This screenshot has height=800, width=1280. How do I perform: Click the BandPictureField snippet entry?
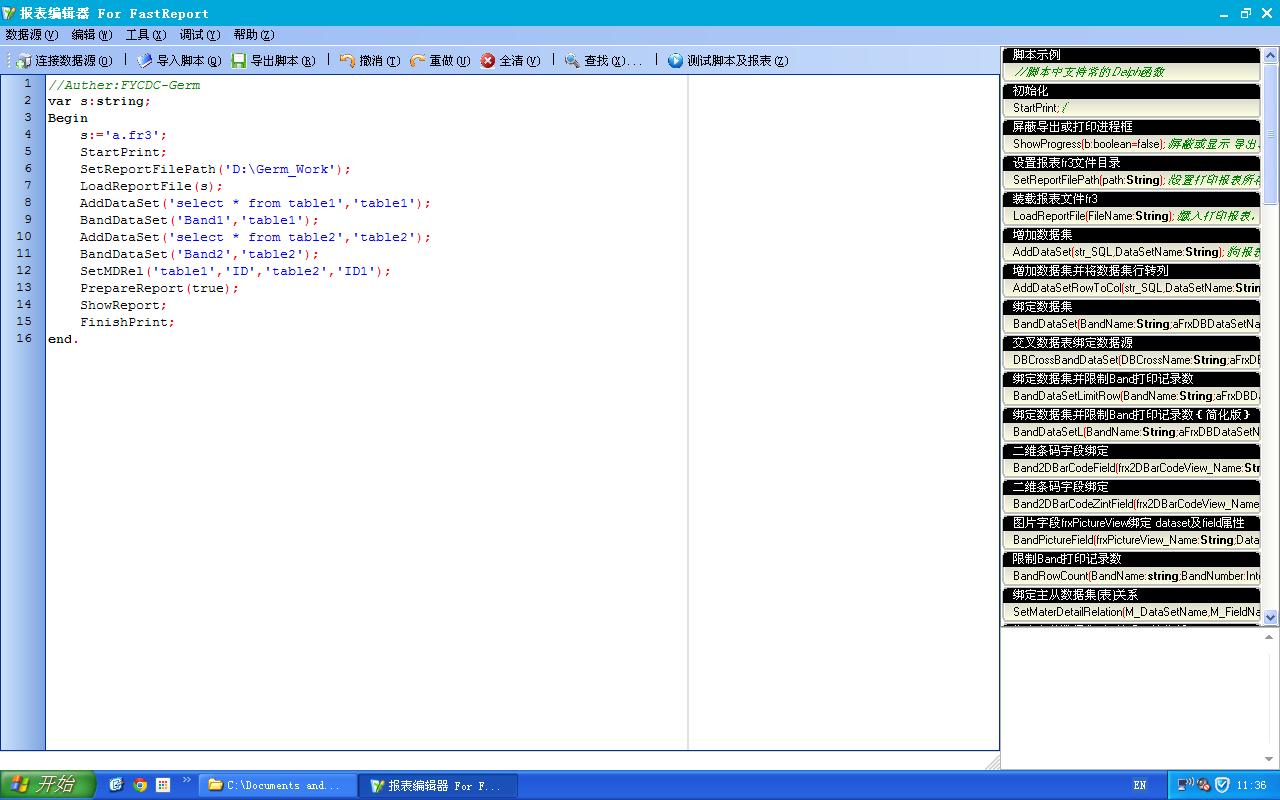pyautogui.click(x=1131, y=539)
